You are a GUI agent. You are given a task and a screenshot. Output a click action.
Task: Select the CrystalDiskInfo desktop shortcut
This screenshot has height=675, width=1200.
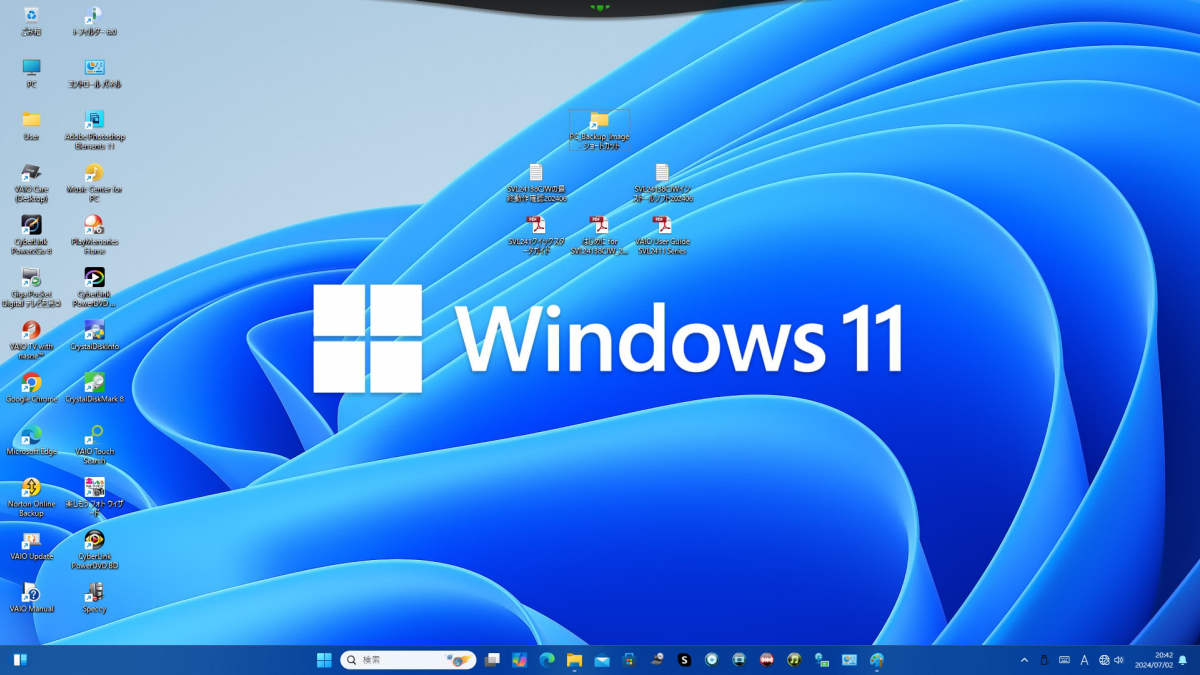(94, 335)
